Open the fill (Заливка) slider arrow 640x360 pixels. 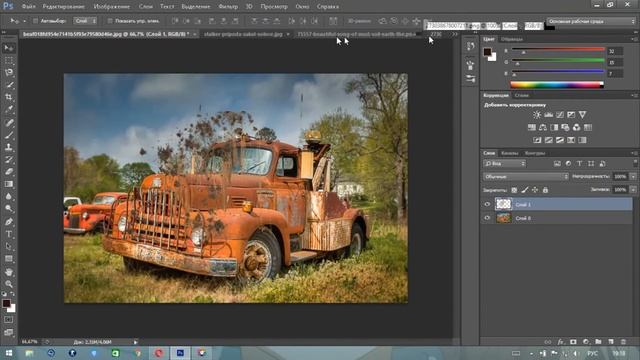633,190
